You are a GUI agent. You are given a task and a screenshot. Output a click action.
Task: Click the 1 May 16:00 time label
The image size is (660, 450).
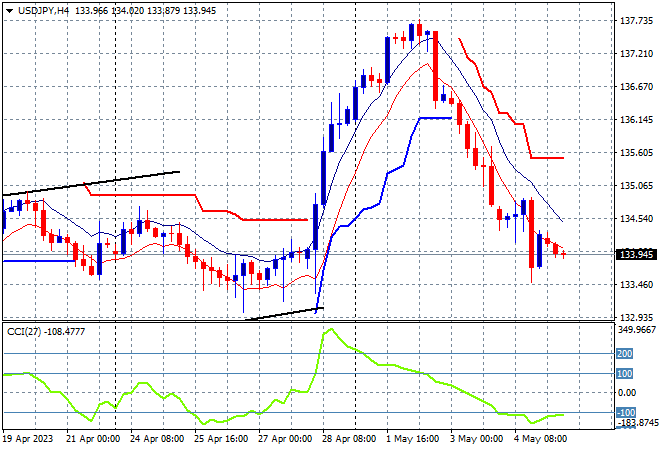[x=412, y=439]
